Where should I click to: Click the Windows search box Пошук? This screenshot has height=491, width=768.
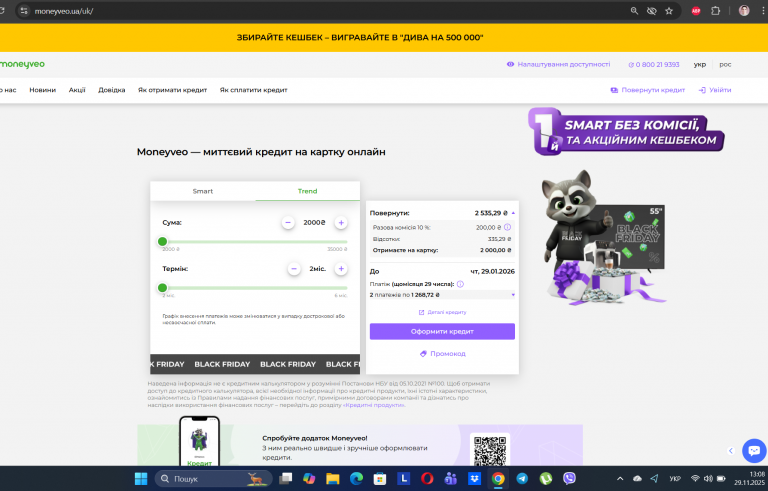(214, 479)
